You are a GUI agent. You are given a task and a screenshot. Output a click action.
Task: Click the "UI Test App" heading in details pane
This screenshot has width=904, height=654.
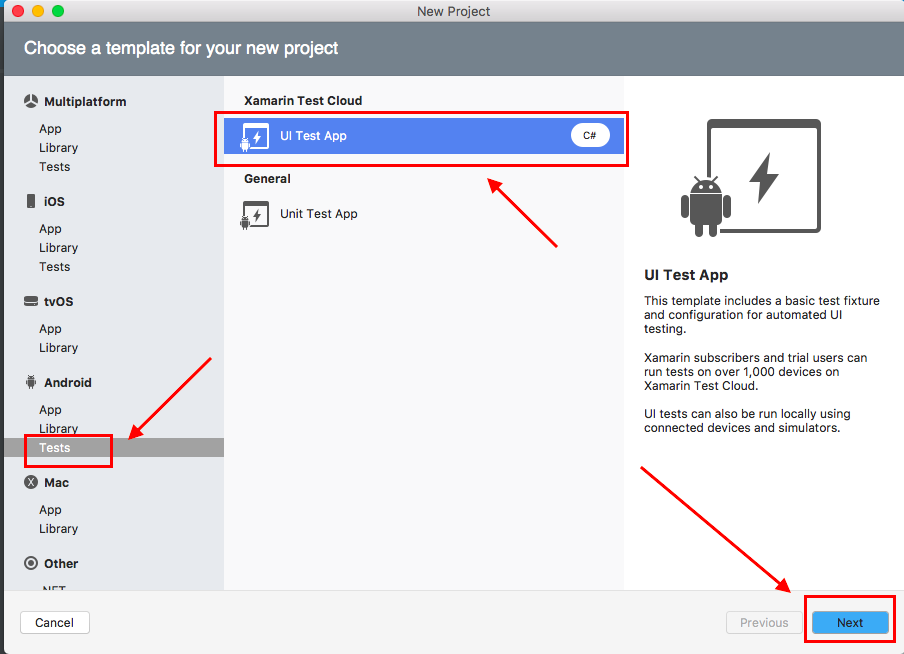click(686, 275)
